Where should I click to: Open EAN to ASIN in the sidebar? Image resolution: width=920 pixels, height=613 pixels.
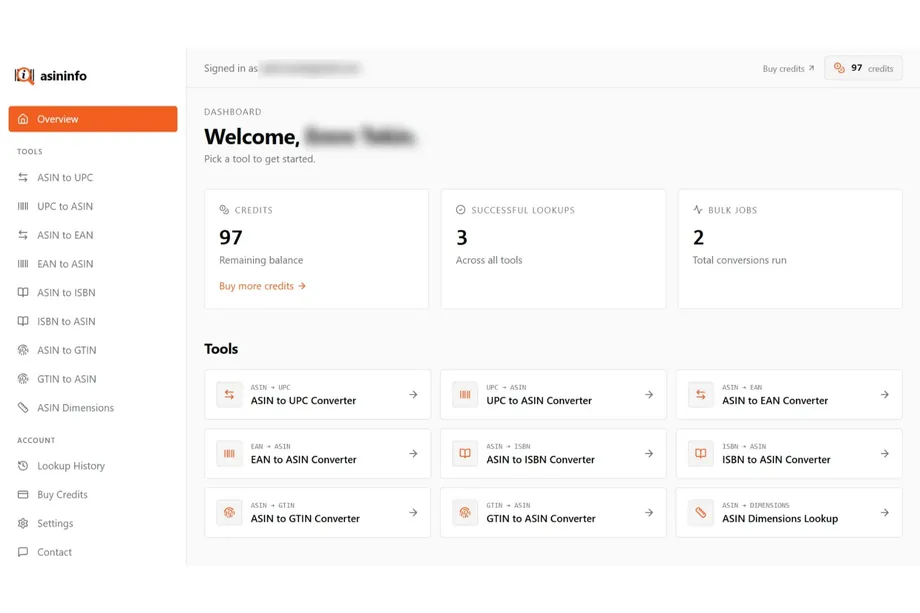[93, 263]
